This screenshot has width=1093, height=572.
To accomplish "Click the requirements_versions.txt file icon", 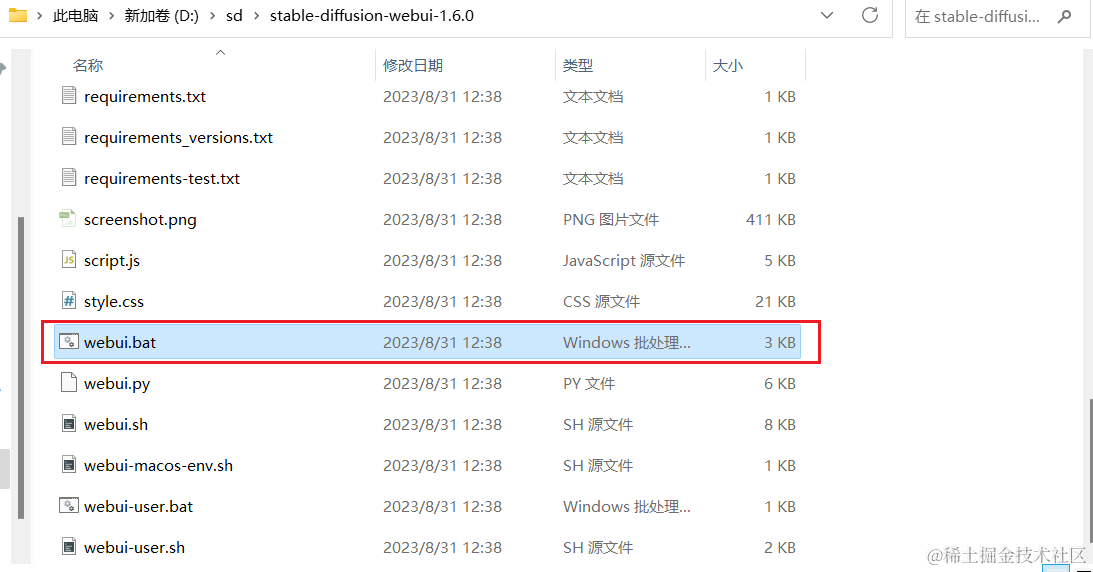I will click(68, 137).
